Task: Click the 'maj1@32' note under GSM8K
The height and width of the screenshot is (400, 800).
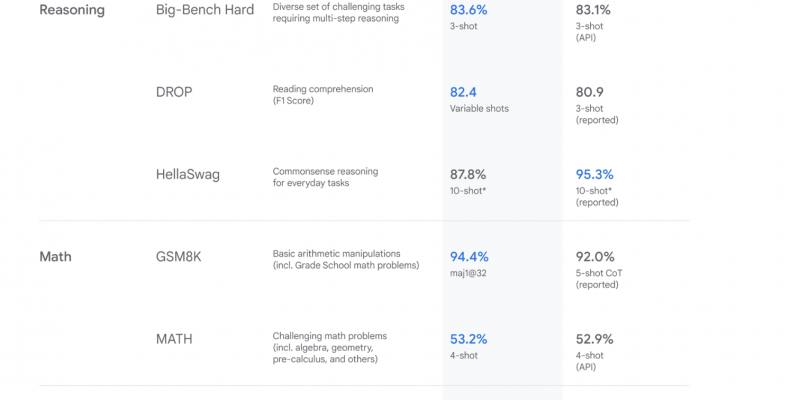Action: [468, 273]
